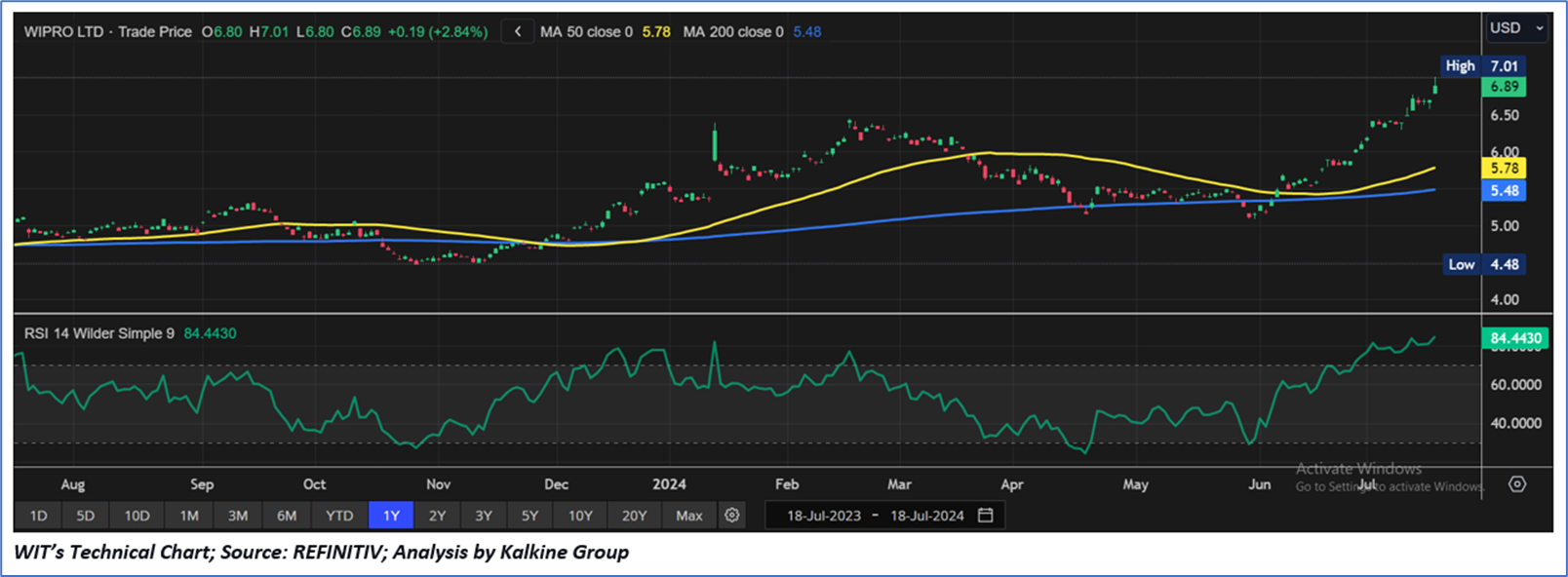Click the circular reset icon at the bottom right of the chart
1568x577 pixels.
tap(1516, 484)
